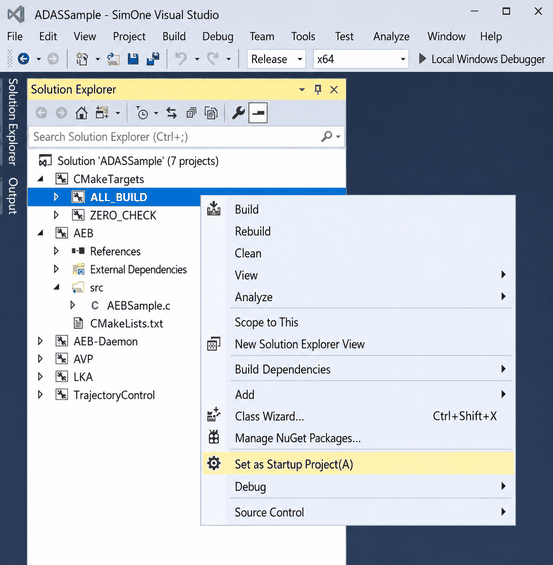Click Sync with Active Document icon
The width and height of the screenshot is (553, 565).
171,113
